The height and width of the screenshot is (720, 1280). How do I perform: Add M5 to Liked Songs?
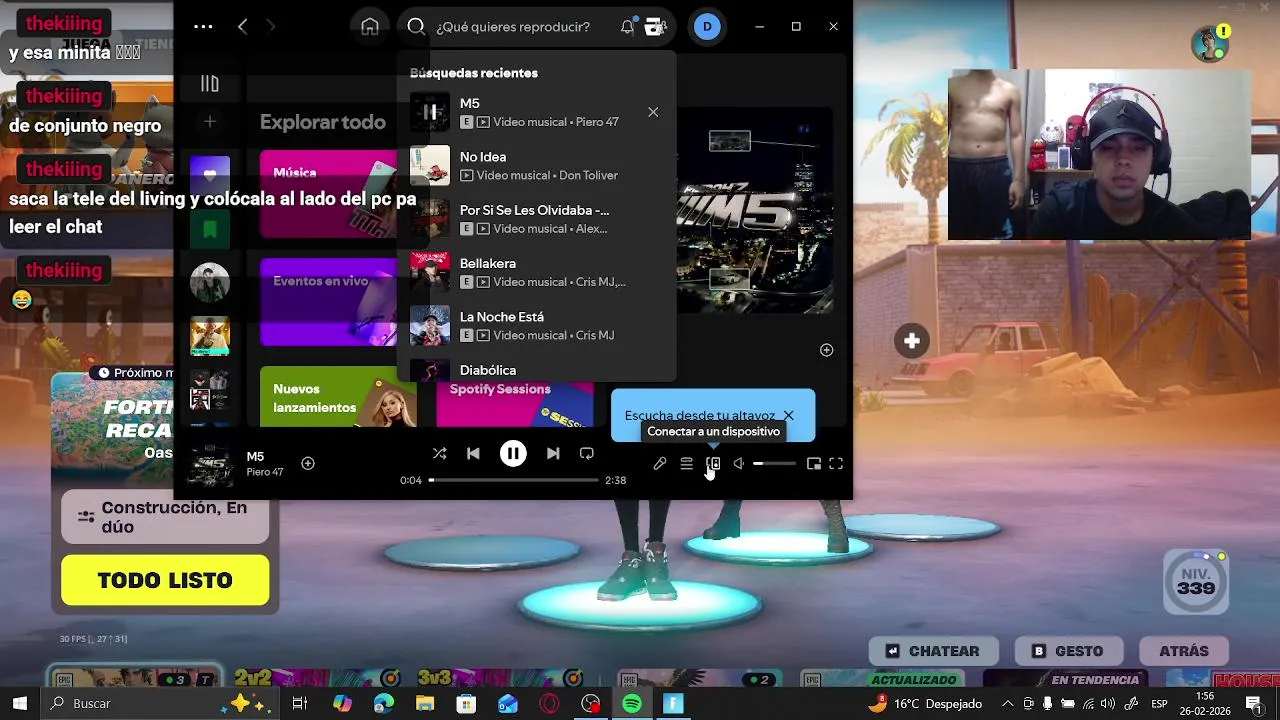click(308, 463)
